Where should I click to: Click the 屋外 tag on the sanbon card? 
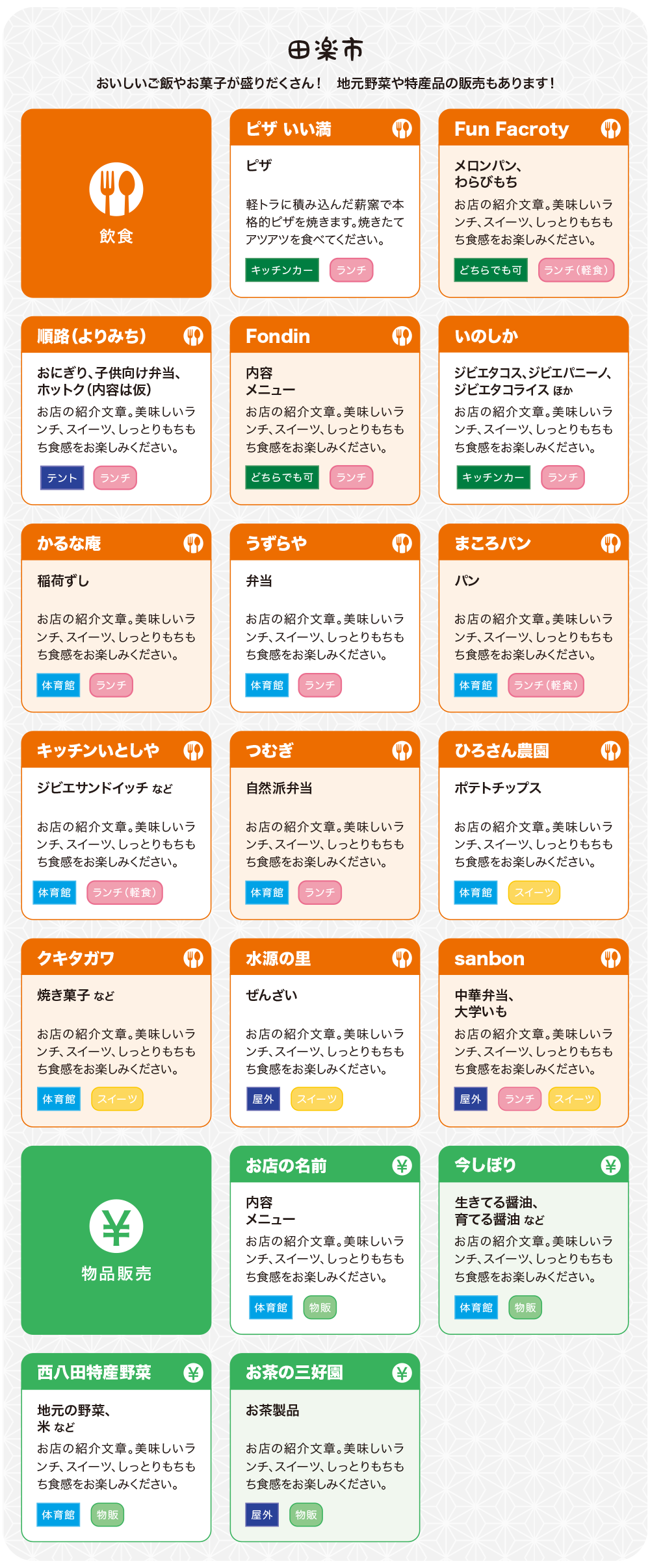coord(471,1099)
